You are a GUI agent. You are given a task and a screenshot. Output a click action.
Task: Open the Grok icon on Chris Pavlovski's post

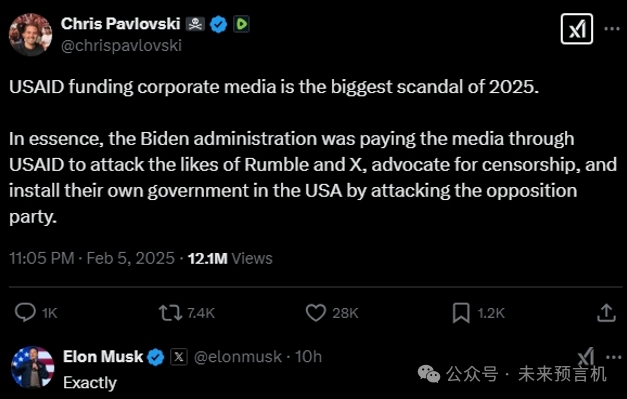point(577,29)
